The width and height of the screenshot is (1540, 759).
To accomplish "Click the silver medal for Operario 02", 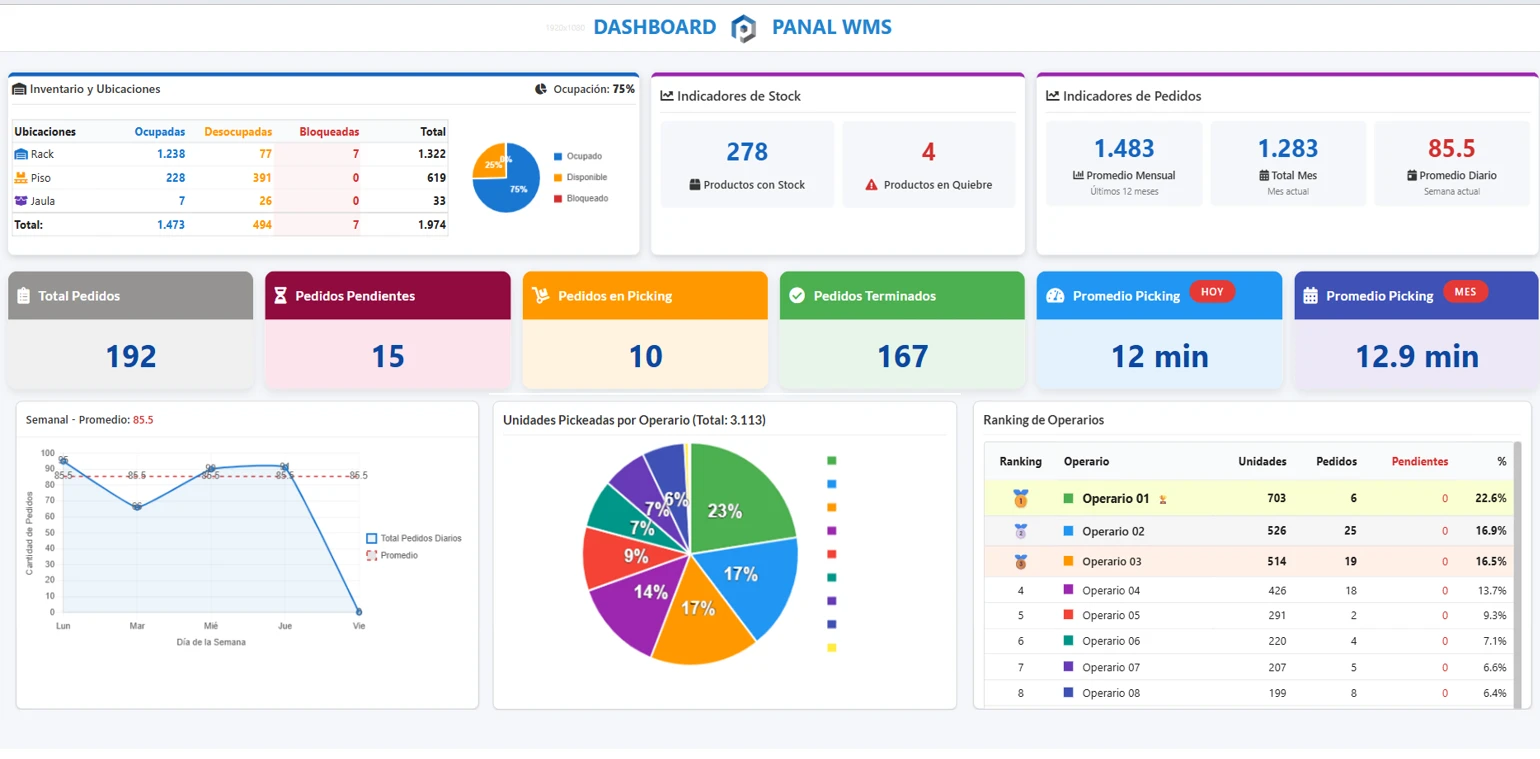I will pos(1020,531).
